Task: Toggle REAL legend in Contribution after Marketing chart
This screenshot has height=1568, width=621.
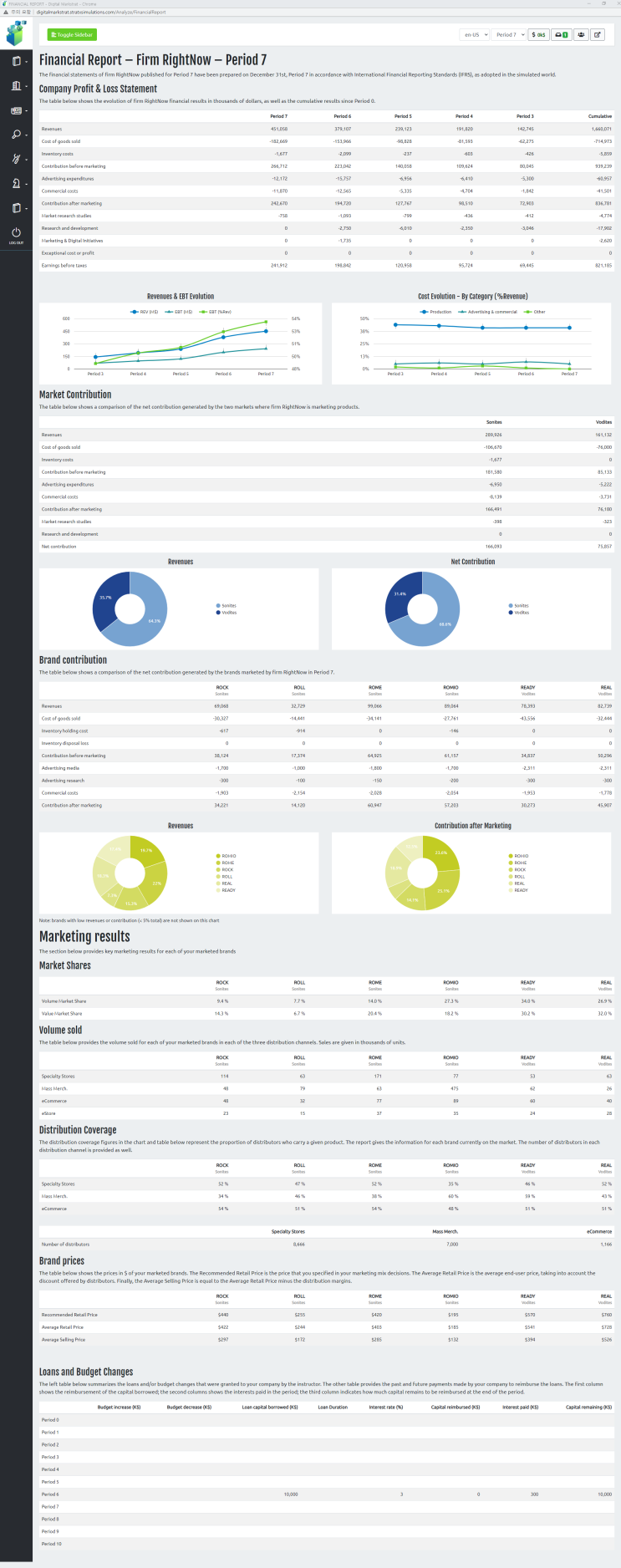Action: [517, 883]
